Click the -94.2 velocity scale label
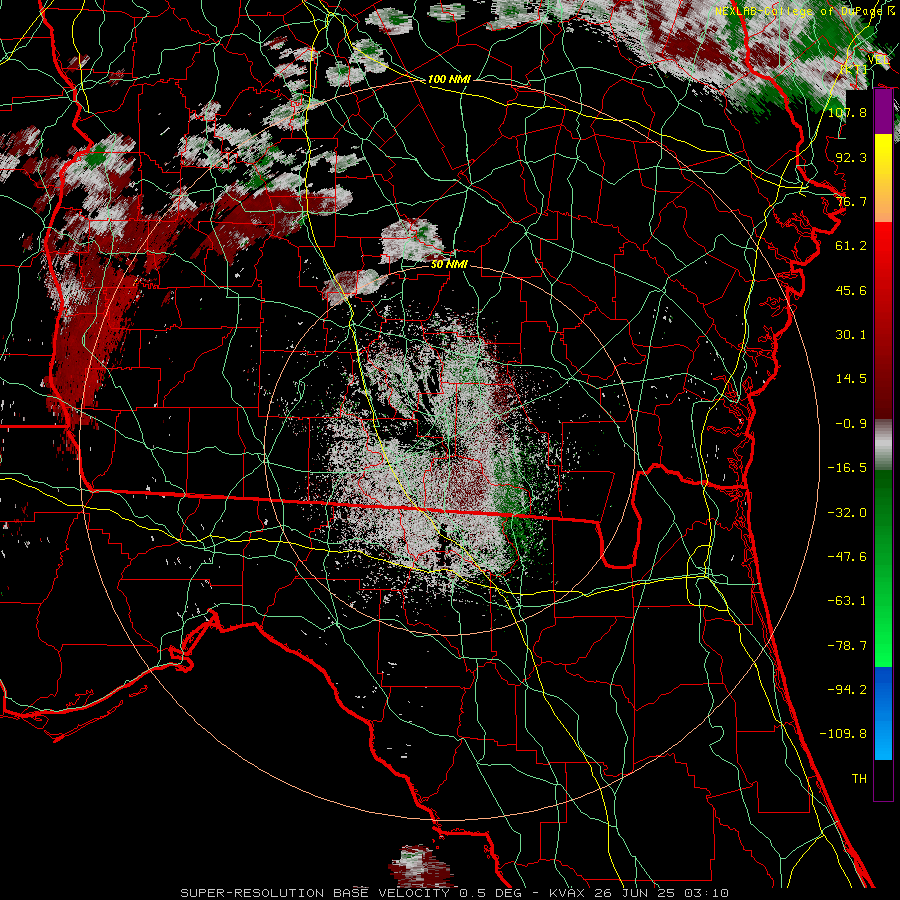 click(847, 690)
